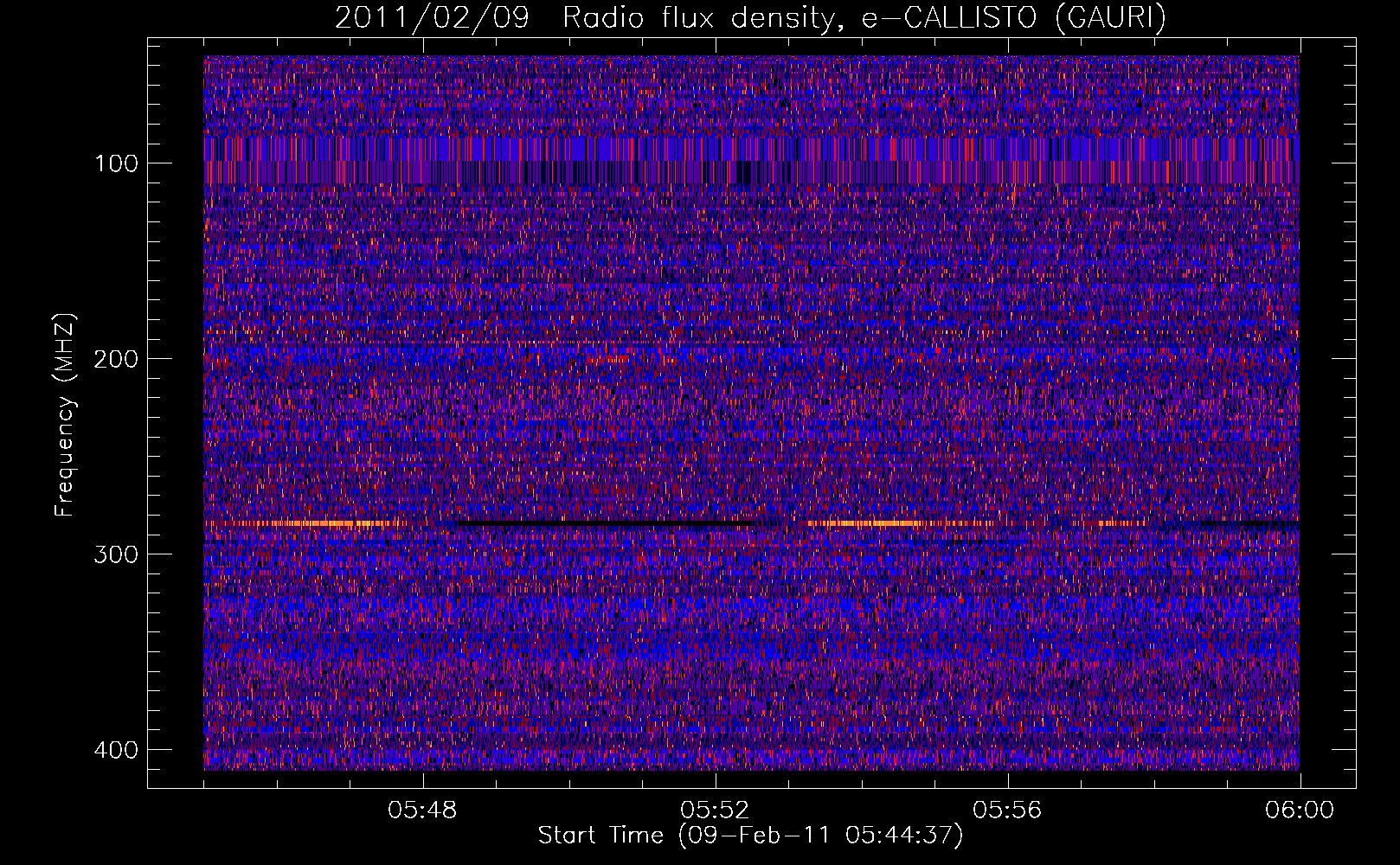Select the '100' frequency axis label
Screen dimensions: 1400x865
115,163
